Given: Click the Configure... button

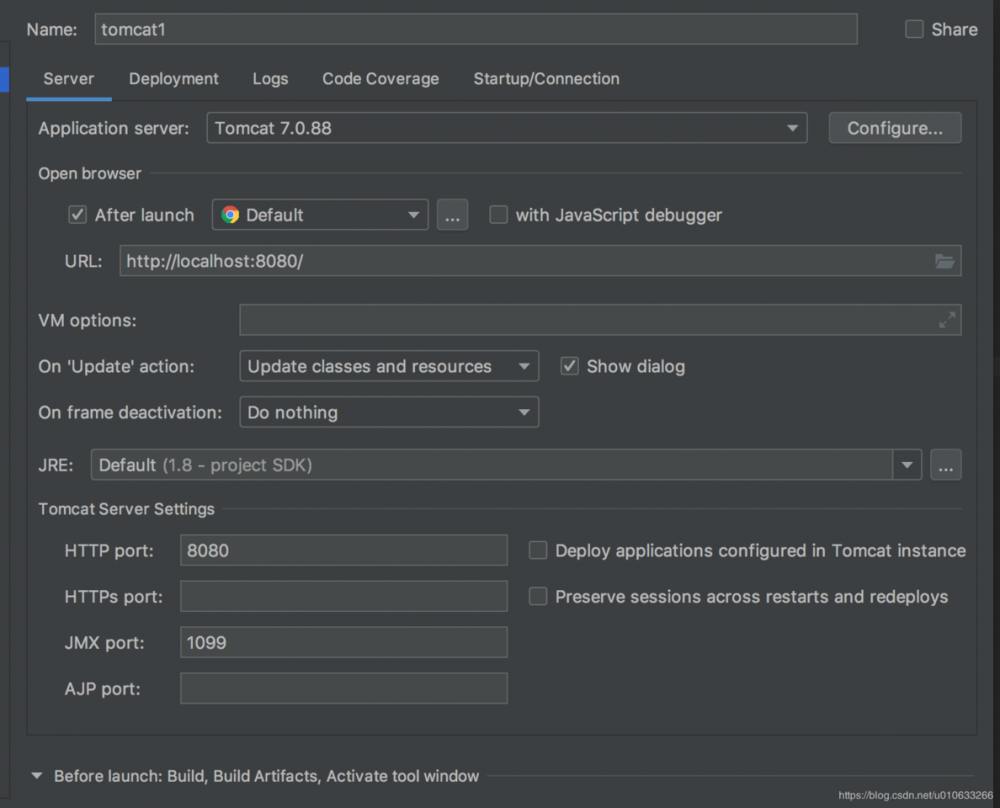Looking at the screenshot, I should tap(894, 127).
